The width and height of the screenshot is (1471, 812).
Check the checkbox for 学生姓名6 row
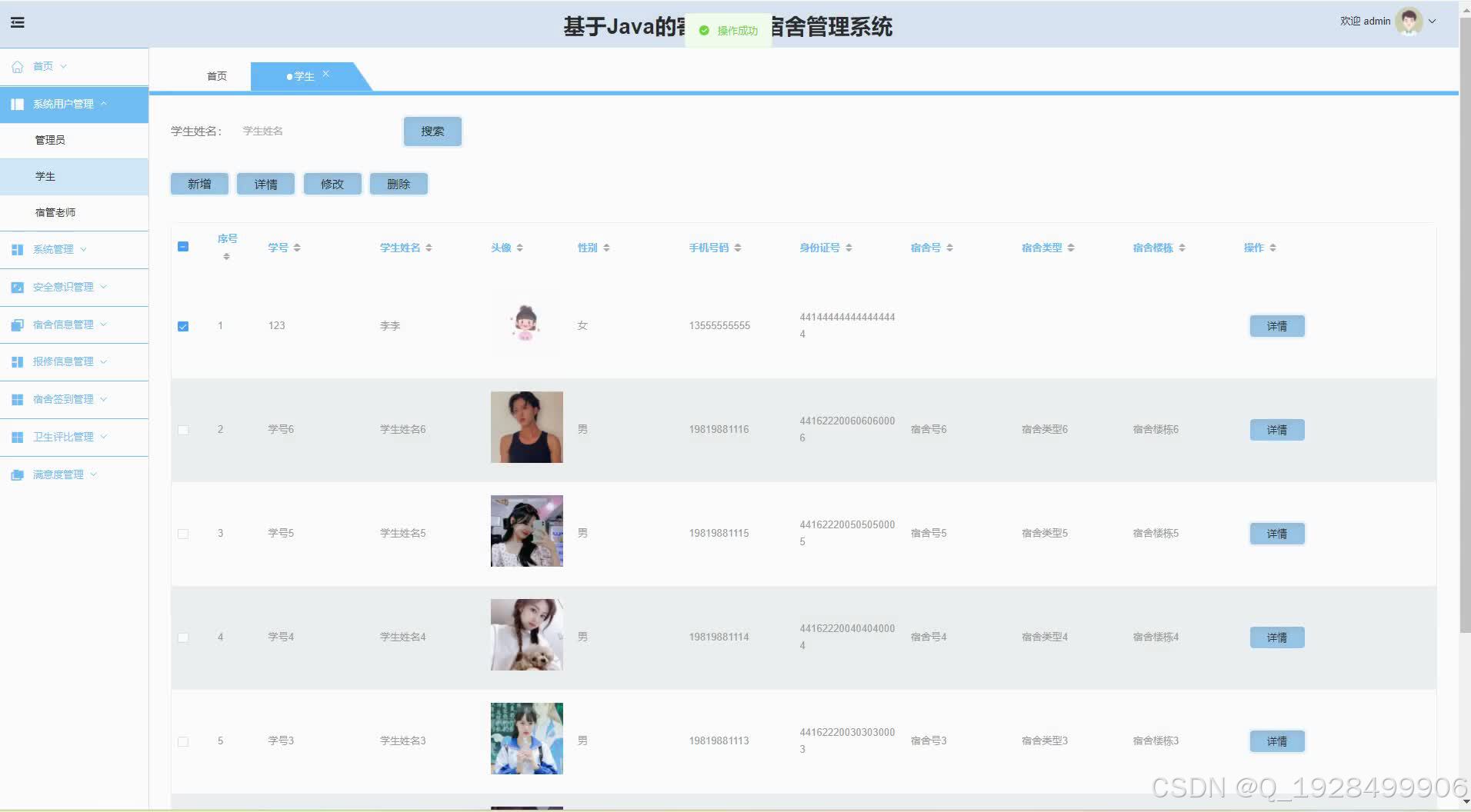click(183, 430)
